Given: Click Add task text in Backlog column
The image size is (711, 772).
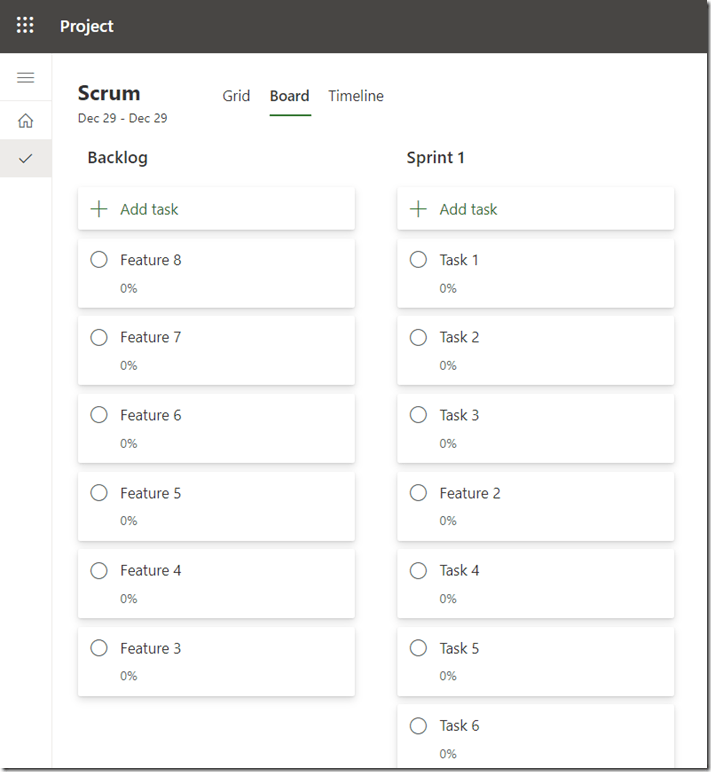Looking at the screenshot, I should click(149, 209).
